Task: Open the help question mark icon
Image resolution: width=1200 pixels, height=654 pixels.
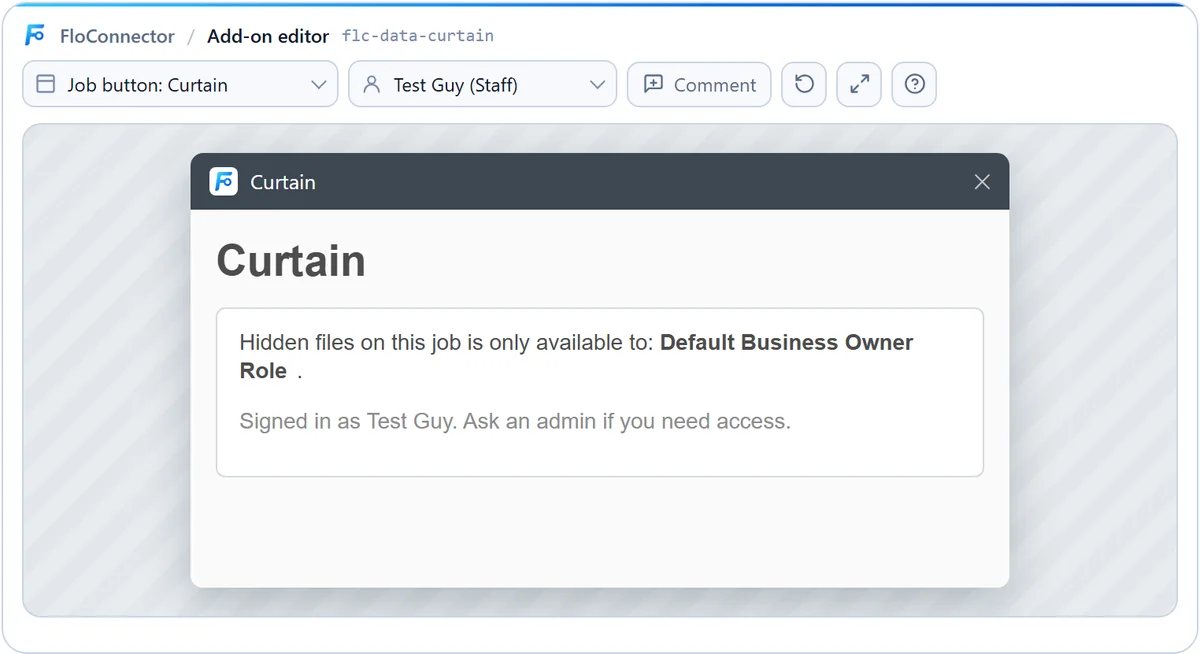Action: [x=914, y=85]
